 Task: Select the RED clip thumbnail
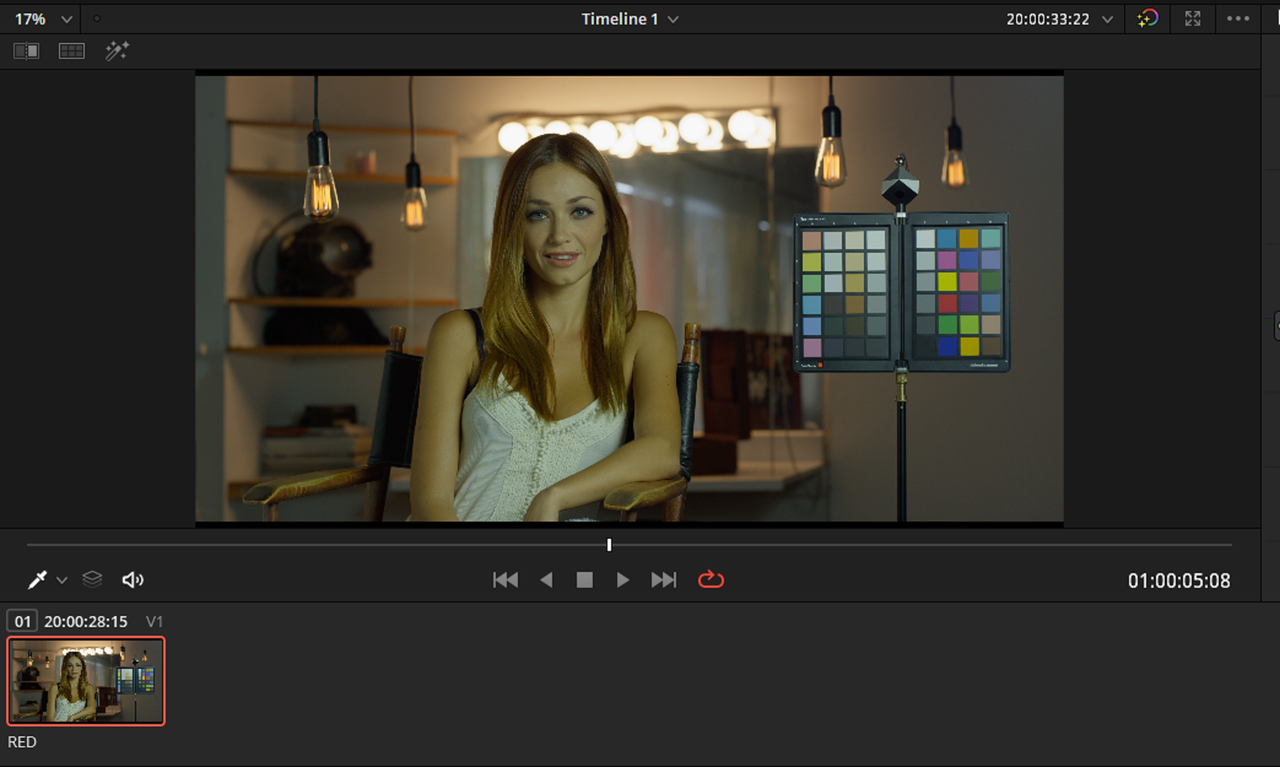tap(86, 681)
